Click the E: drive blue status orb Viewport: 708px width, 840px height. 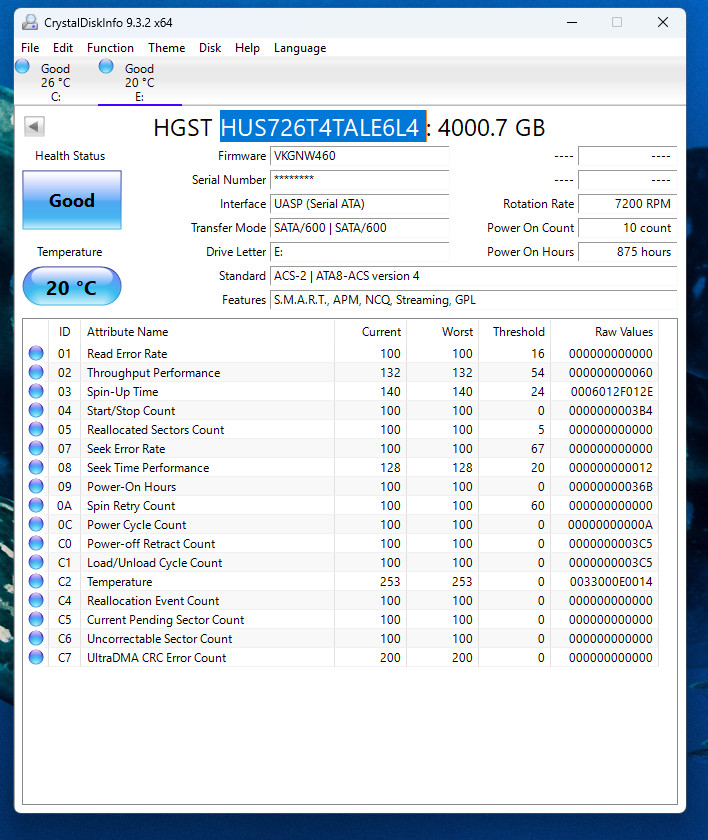[106, 66]
